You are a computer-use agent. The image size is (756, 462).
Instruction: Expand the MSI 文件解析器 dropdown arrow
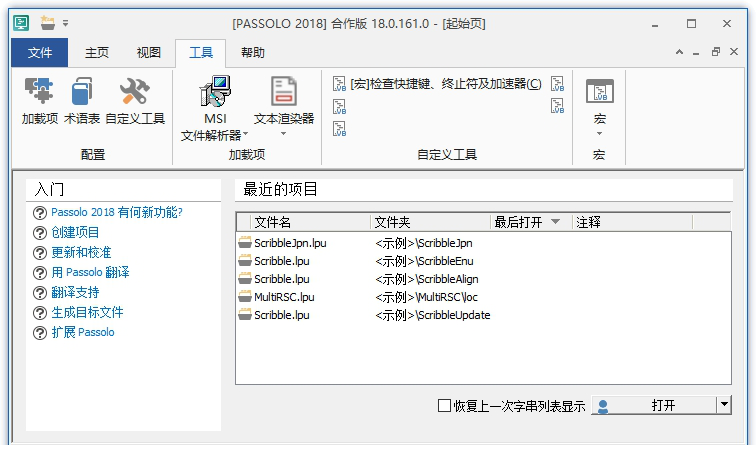click(245, 134)
